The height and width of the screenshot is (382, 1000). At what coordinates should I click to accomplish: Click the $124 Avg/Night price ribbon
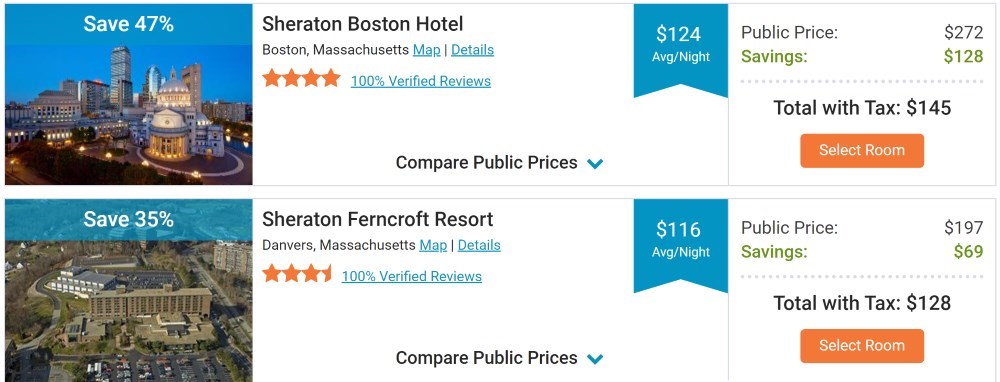680,50
